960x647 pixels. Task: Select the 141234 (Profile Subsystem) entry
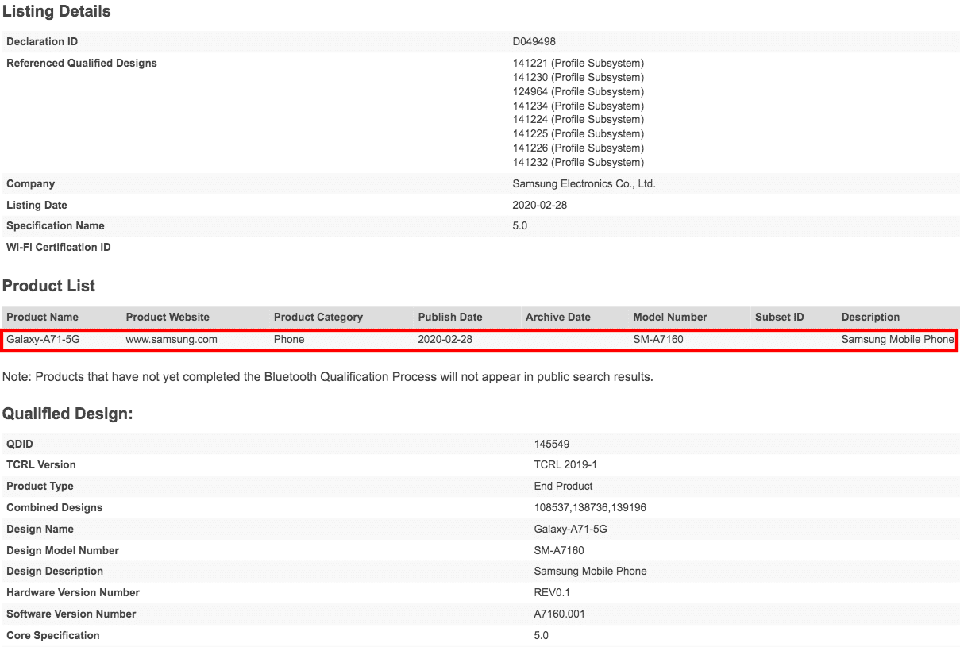point(578,106)
